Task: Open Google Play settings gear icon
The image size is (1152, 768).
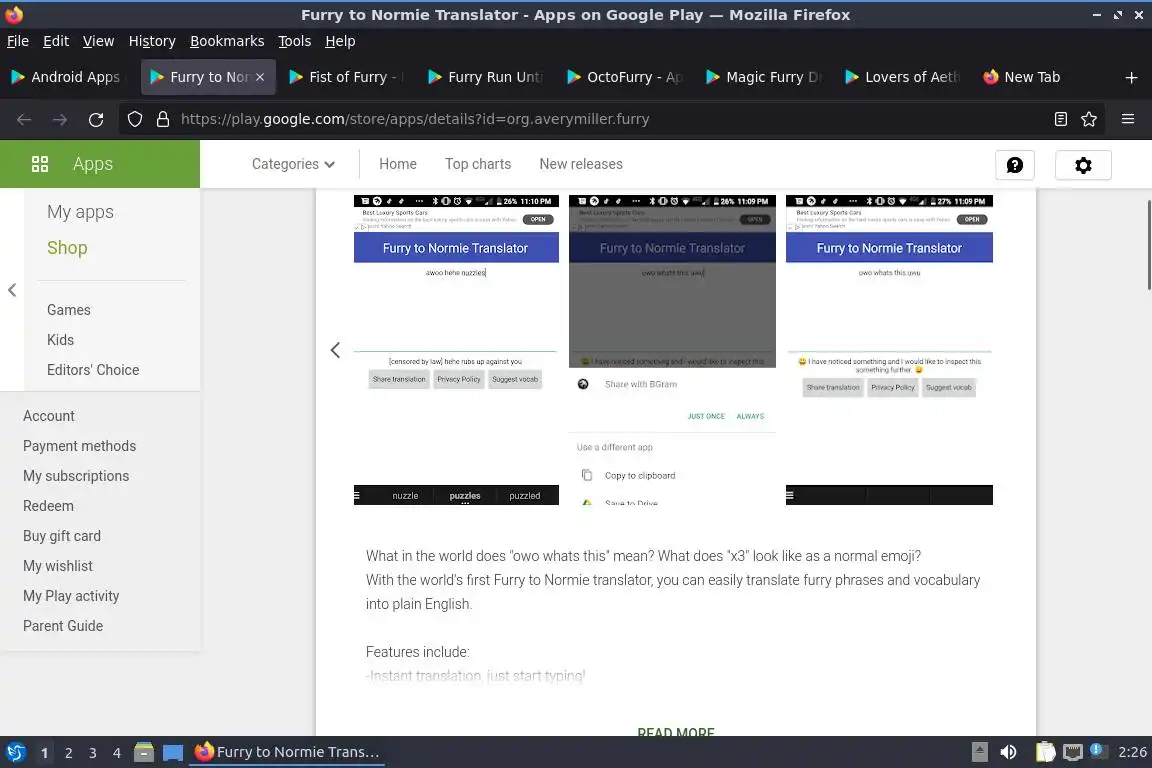Action: (1083, 165)
